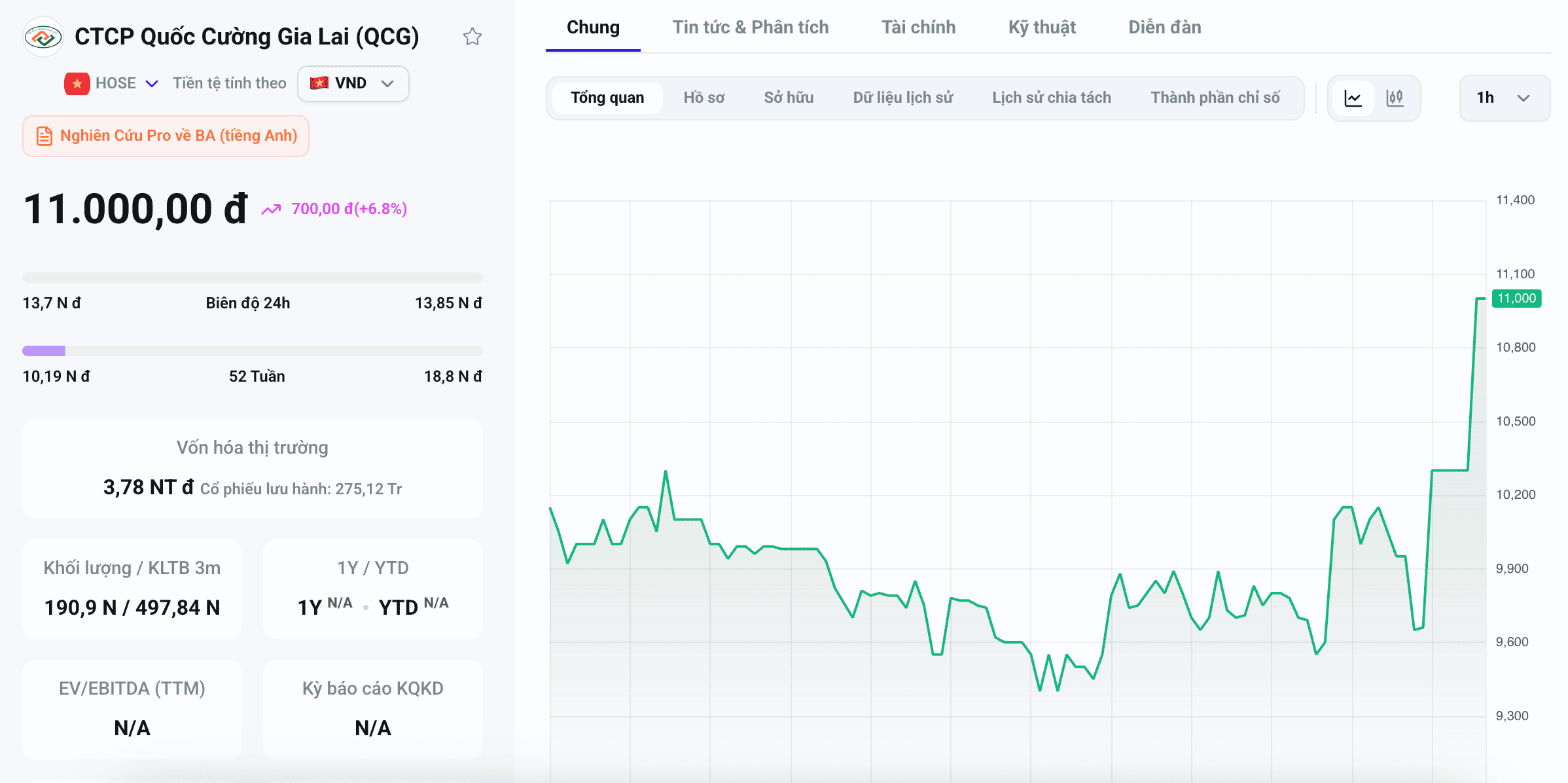1568x783 pixels.
Task: Open the Diễn đàn tab
Action: [x=1165, y=27]
